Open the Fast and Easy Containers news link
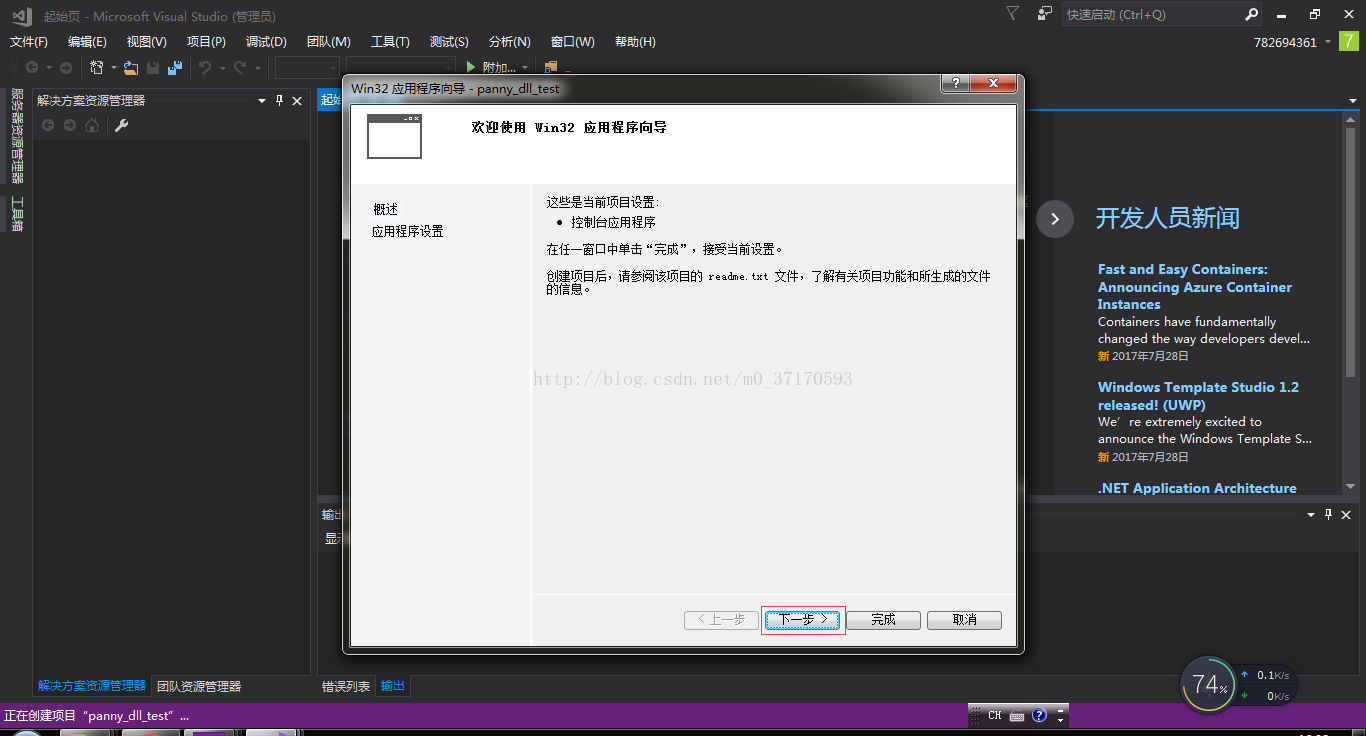 [1195, 287]
